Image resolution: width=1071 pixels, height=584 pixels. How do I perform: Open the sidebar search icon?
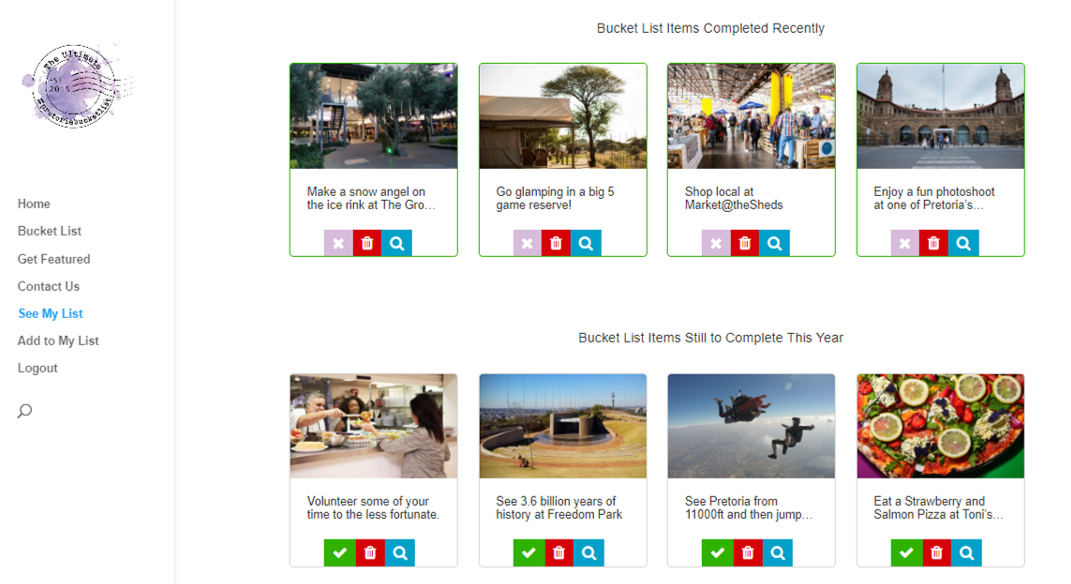tap(25, 411)
